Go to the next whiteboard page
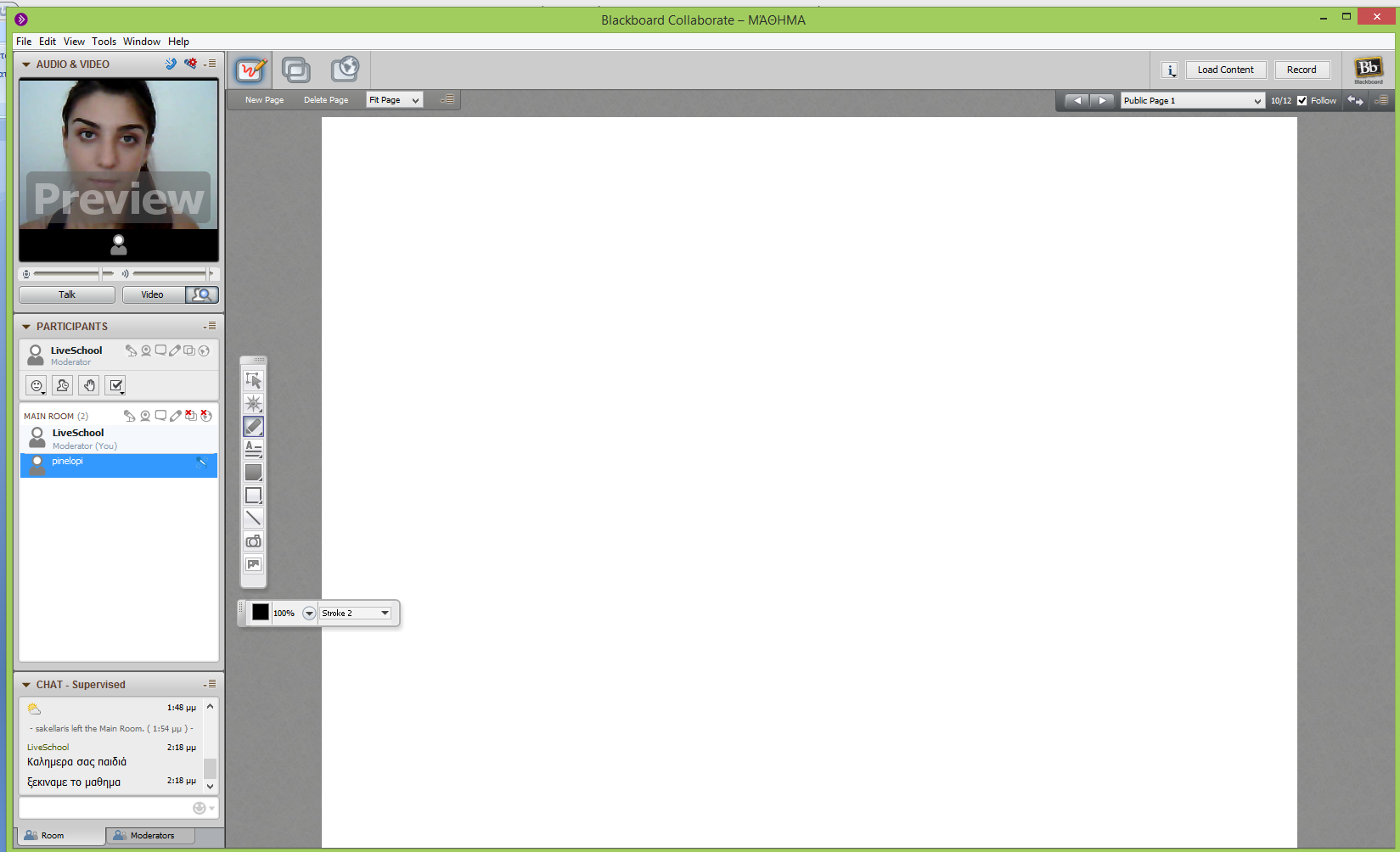Screen dimensions: 1400x852 1102,100
